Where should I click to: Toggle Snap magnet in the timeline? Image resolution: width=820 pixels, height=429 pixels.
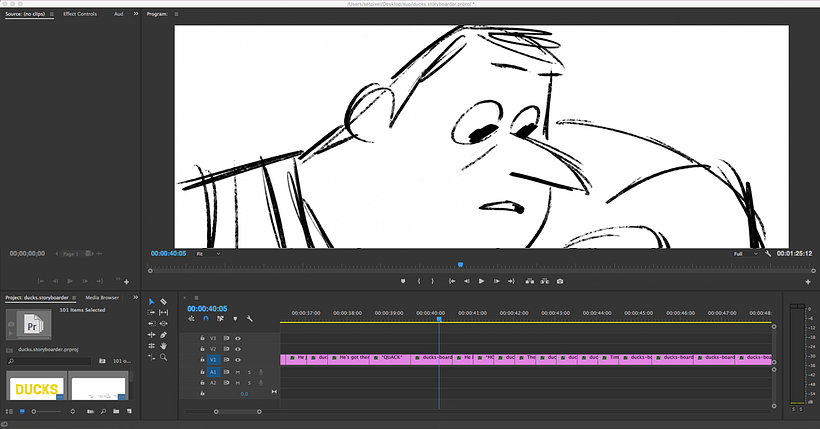[x=205, y=319]
